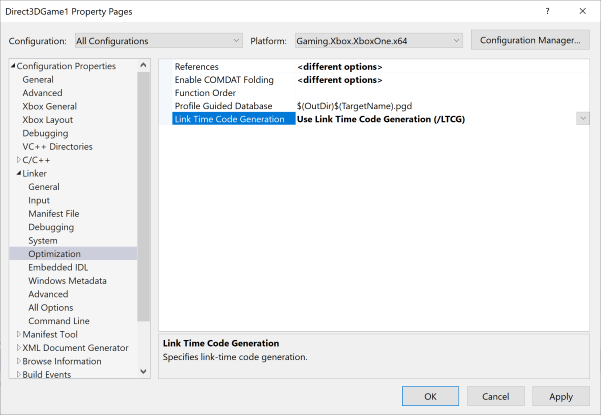Select the All Options page
The height and width of the screenshot is (415, 601).
(51, 308)
